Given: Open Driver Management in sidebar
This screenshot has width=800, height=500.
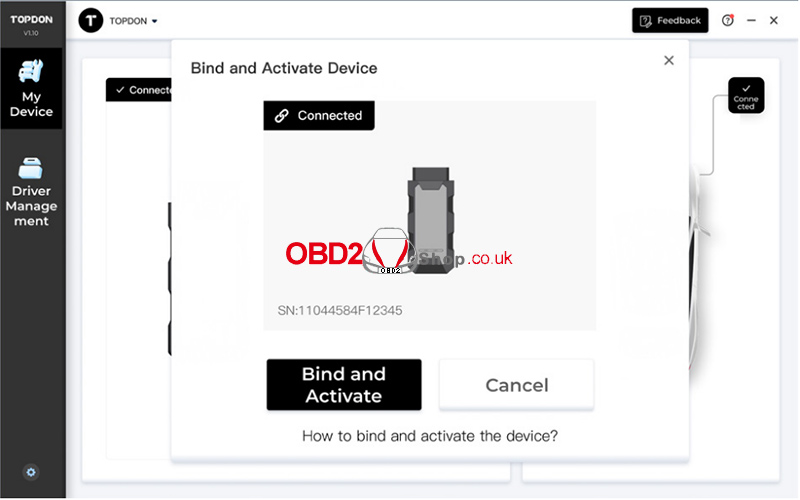Looking at the screenshot, I should pyautogui.click(x=31, y=192).
